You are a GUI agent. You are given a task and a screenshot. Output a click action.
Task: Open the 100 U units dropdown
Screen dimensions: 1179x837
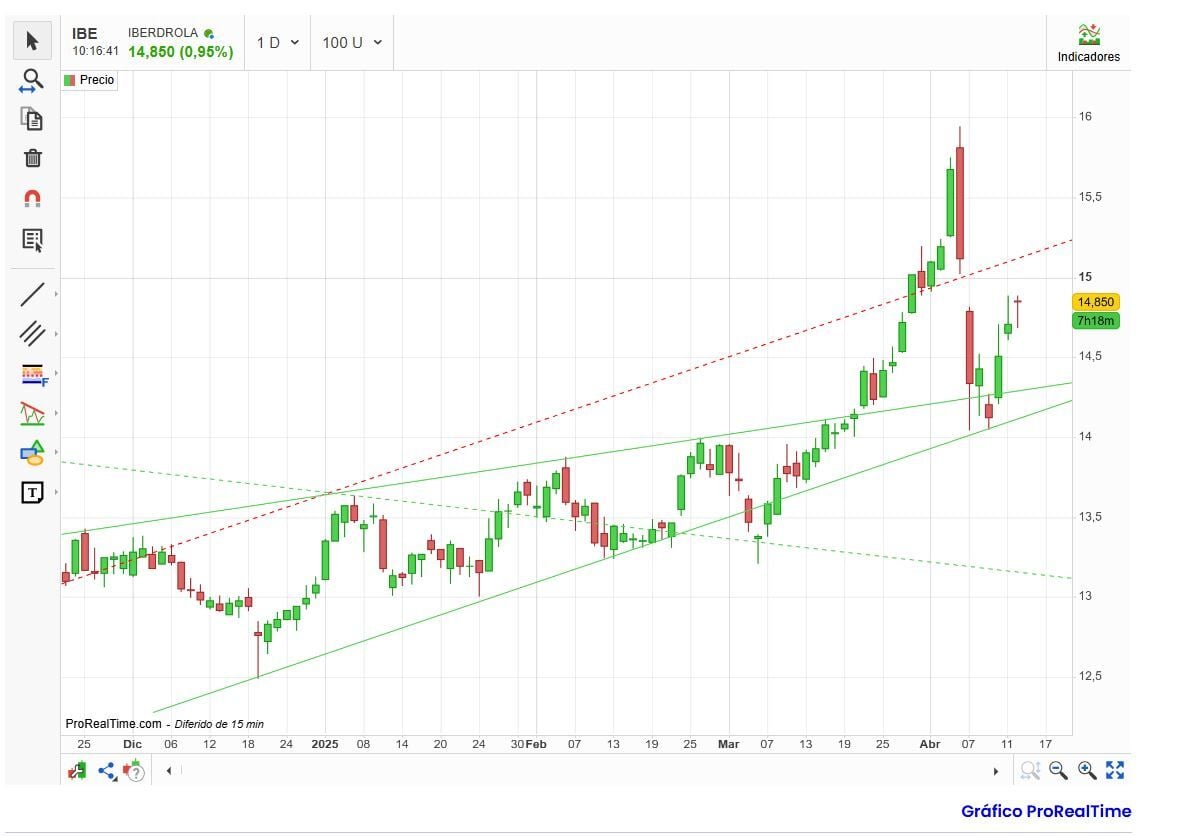tap(352, 43)
